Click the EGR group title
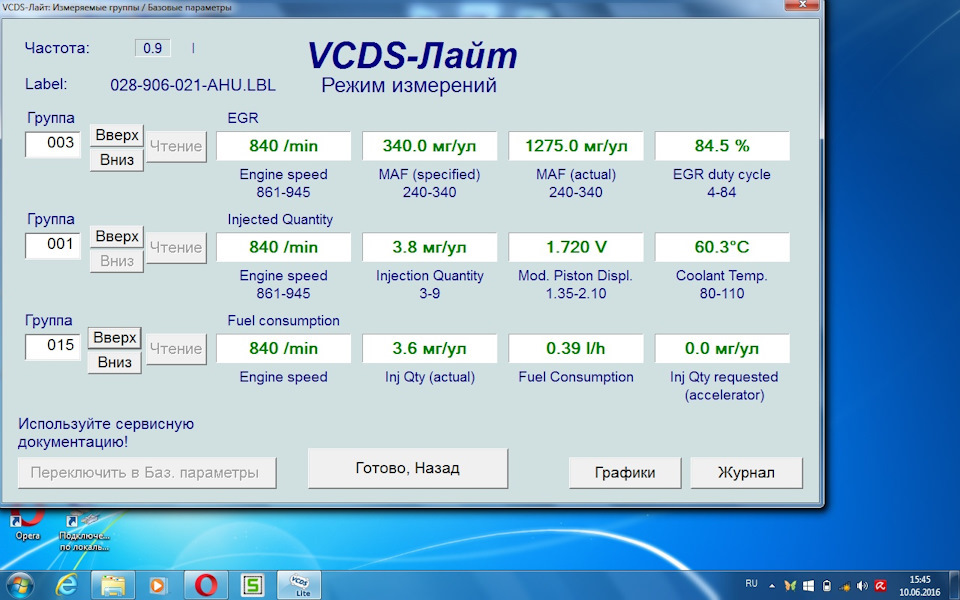Screen dimensions: 960x600 [243, 118]
